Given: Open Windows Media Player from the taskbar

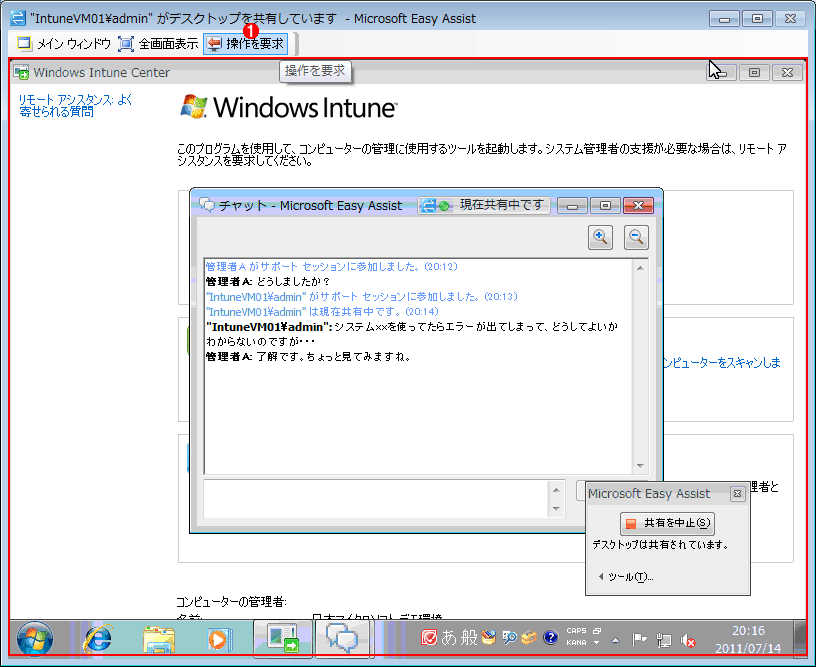Looking at the screenshot, I should click(x=219, y=639).
